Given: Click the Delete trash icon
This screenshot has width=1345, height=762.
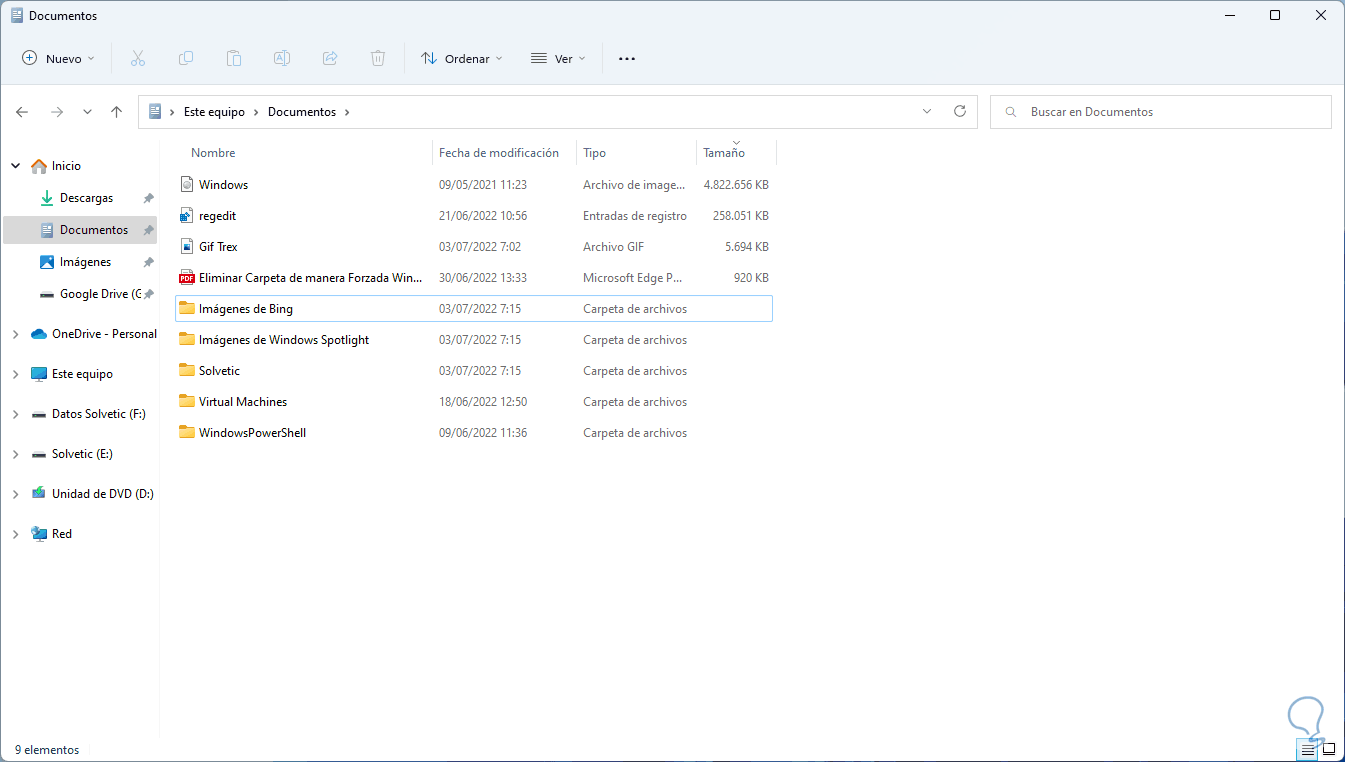Looking at the screenshot, I should 378,59.
